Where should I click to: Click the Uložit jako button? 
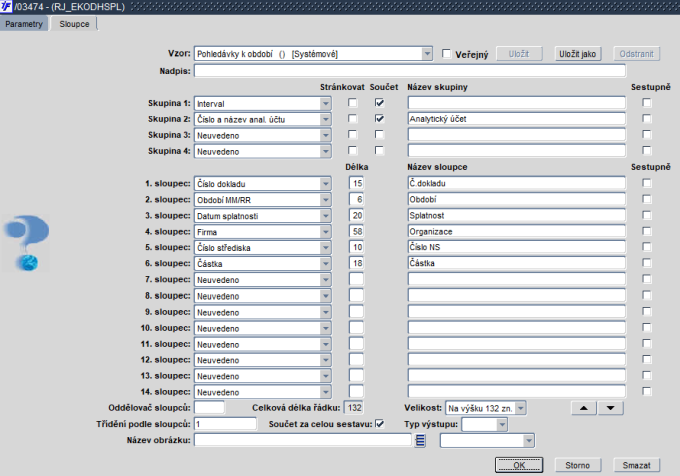coord(578,54)
